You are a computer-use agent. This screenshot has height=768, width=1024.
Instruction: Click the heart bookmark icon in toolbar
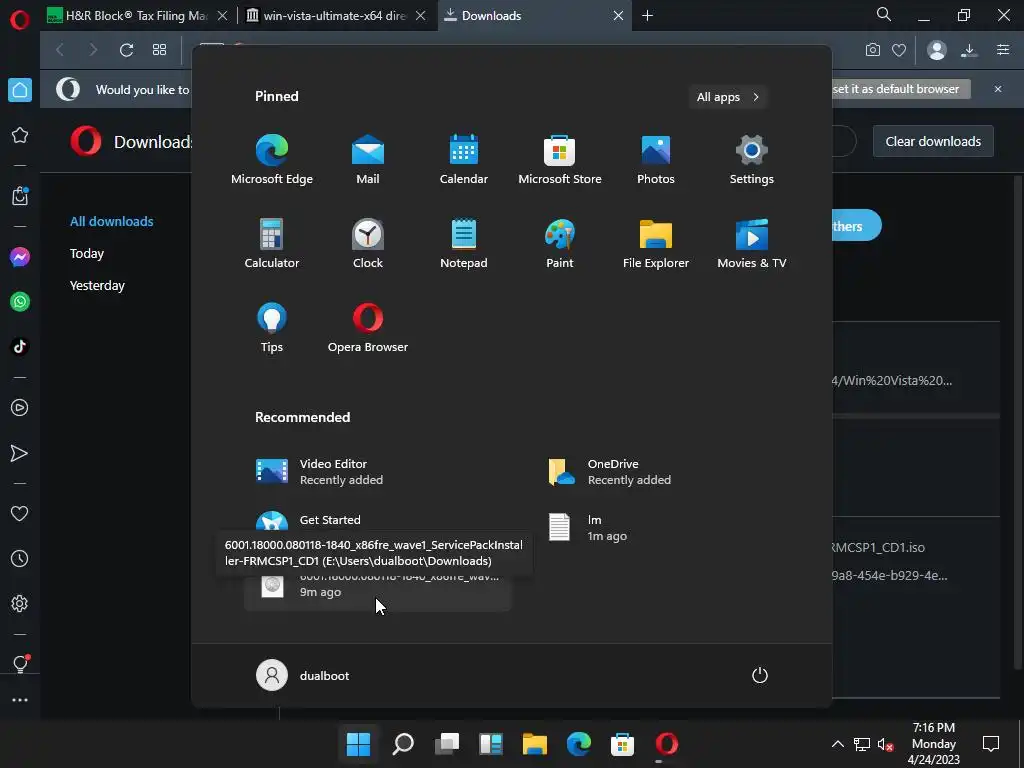point(899,50)
